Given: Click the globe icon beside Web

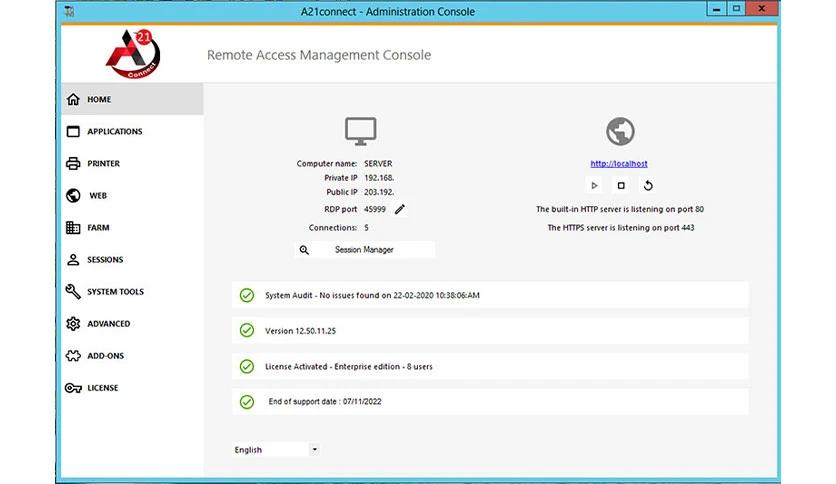Looking at the screenshot, I should [x=73, y=196].
